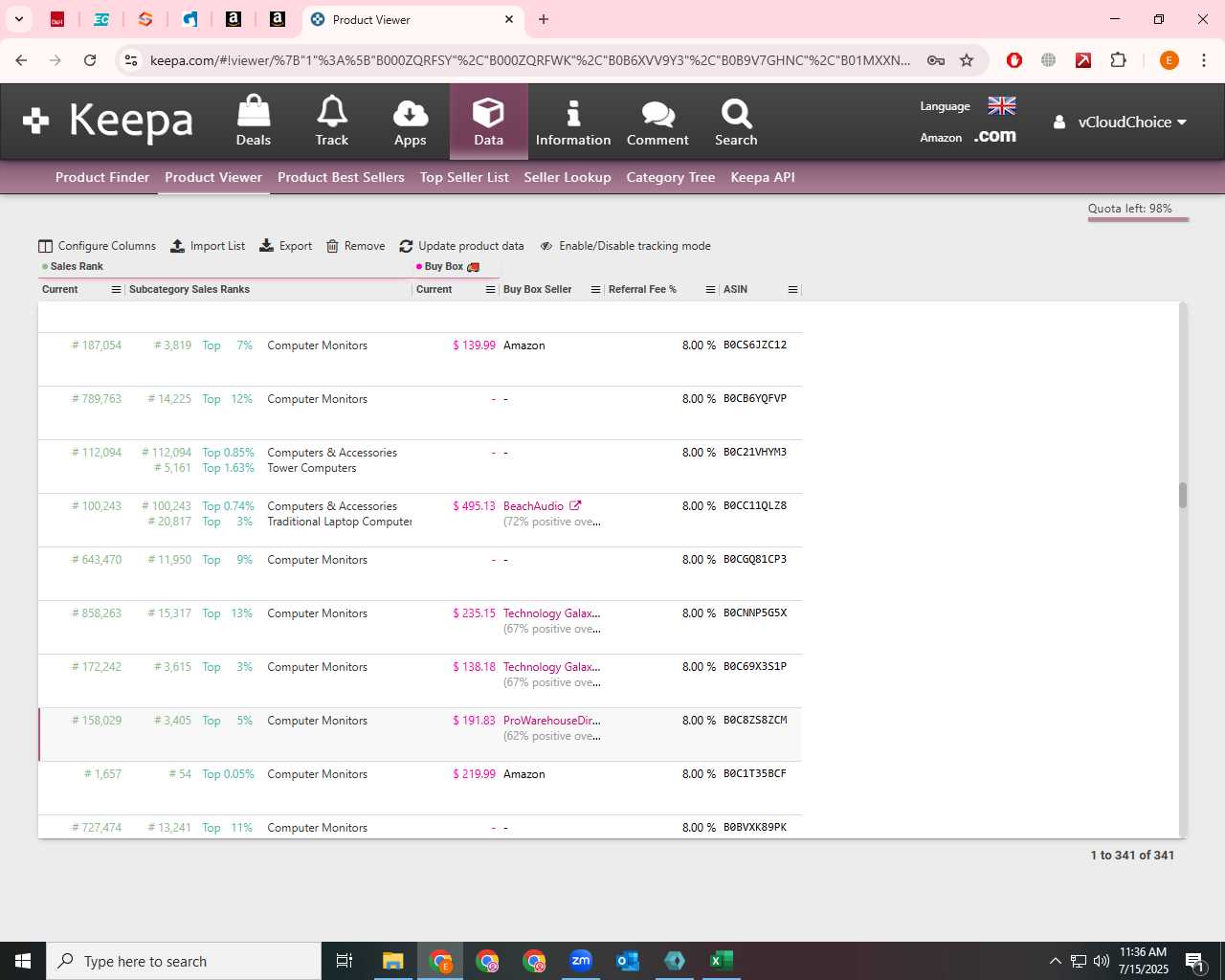
Task: Click the Configure Columns button
Action: [x=97, y=246]
